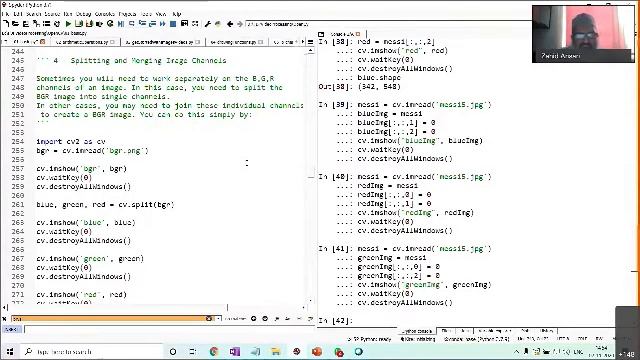Viewport: 640px width, 360px height.
Task: Click Run cell and advance icon
Action: click(x=89, y=24)
